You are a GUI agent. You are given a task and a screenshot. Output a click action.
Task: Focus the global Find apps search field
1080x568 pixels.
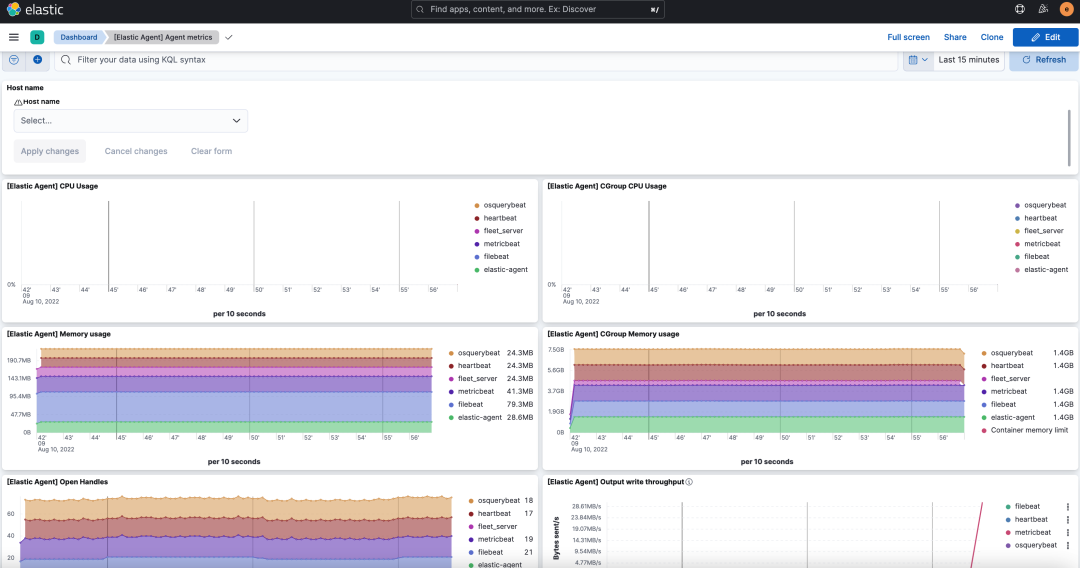click(x=538, y=10)
